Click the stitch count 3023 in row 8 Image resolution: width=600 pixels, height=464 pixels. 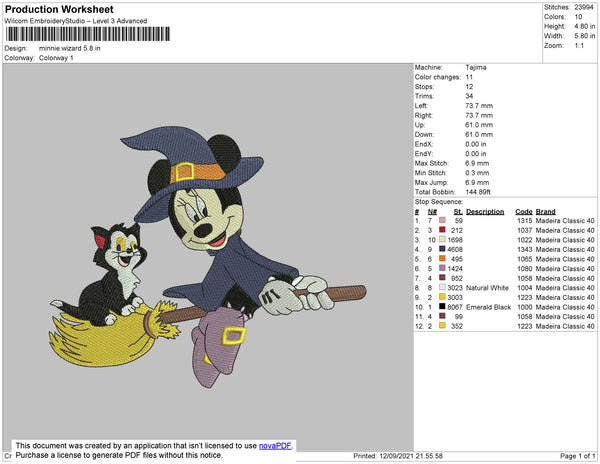coord(455,288)
